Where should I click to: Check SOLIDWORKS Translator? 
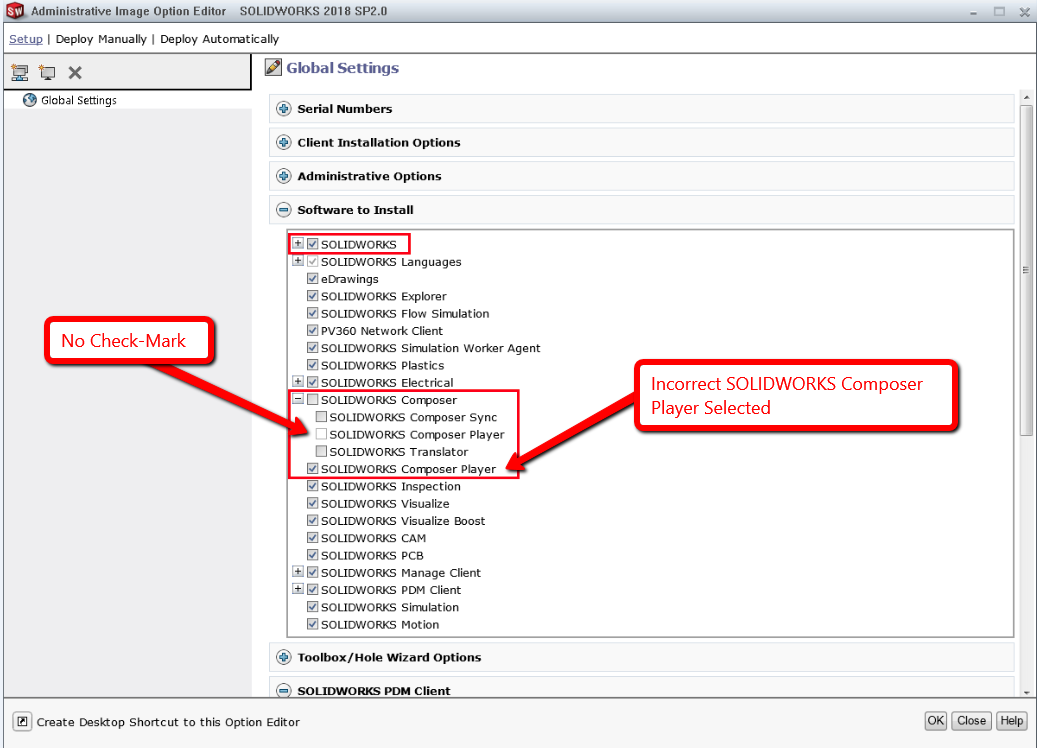pos(321,451)
